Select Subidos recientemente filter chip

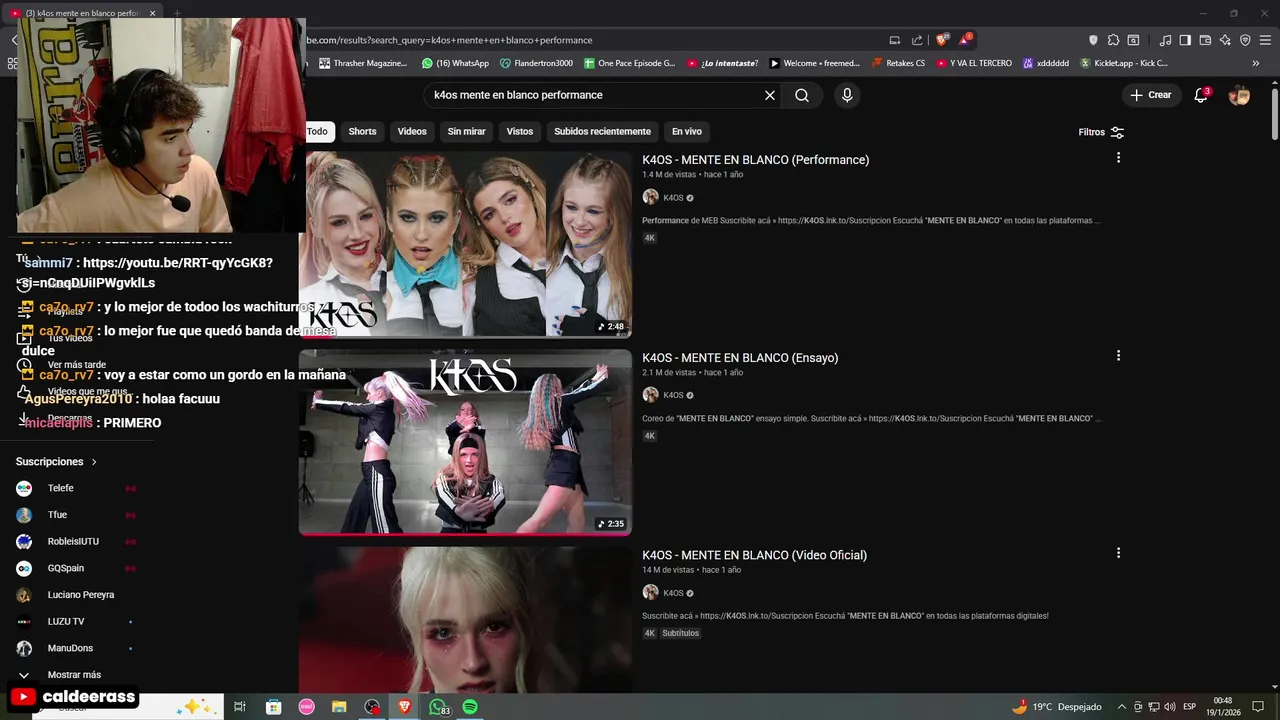click(x=602, y=131)
